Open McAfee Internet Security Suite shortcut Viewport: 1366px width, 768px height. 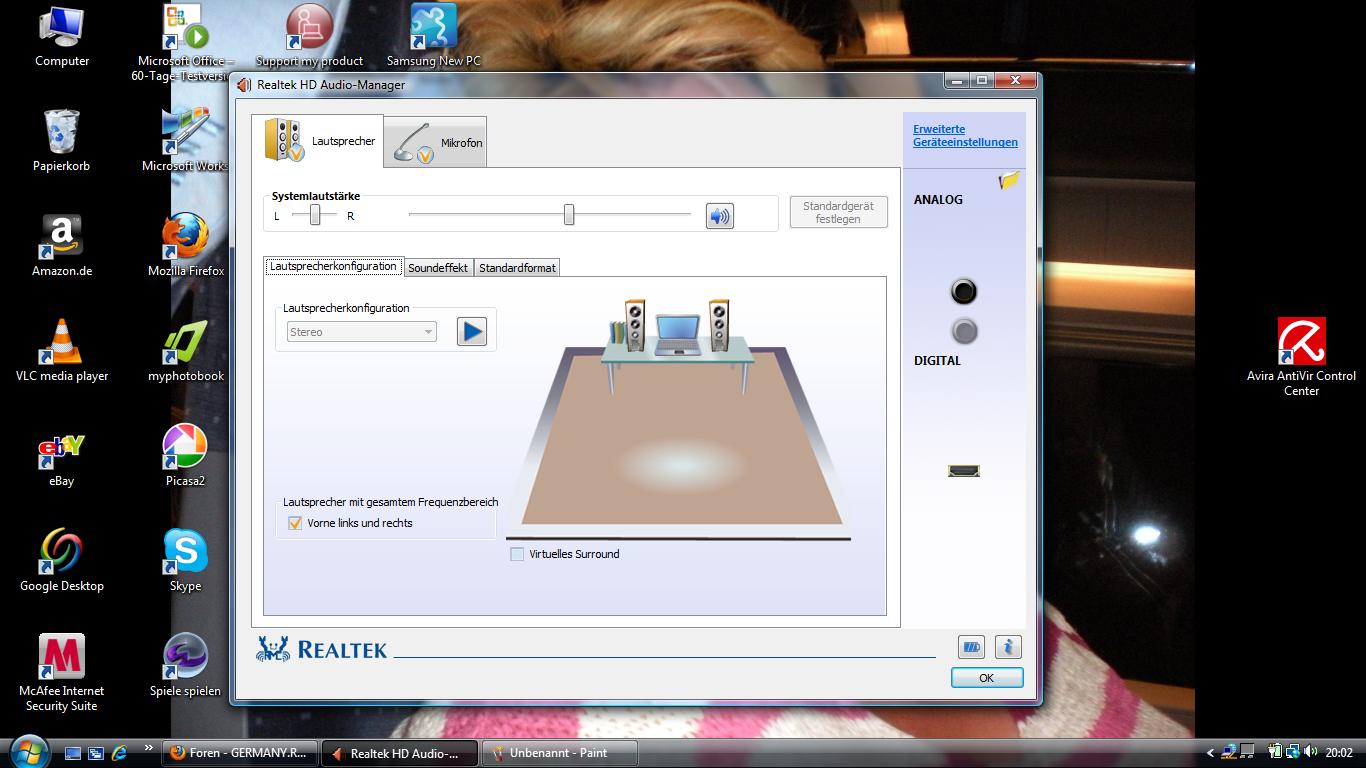pos(62,673)
